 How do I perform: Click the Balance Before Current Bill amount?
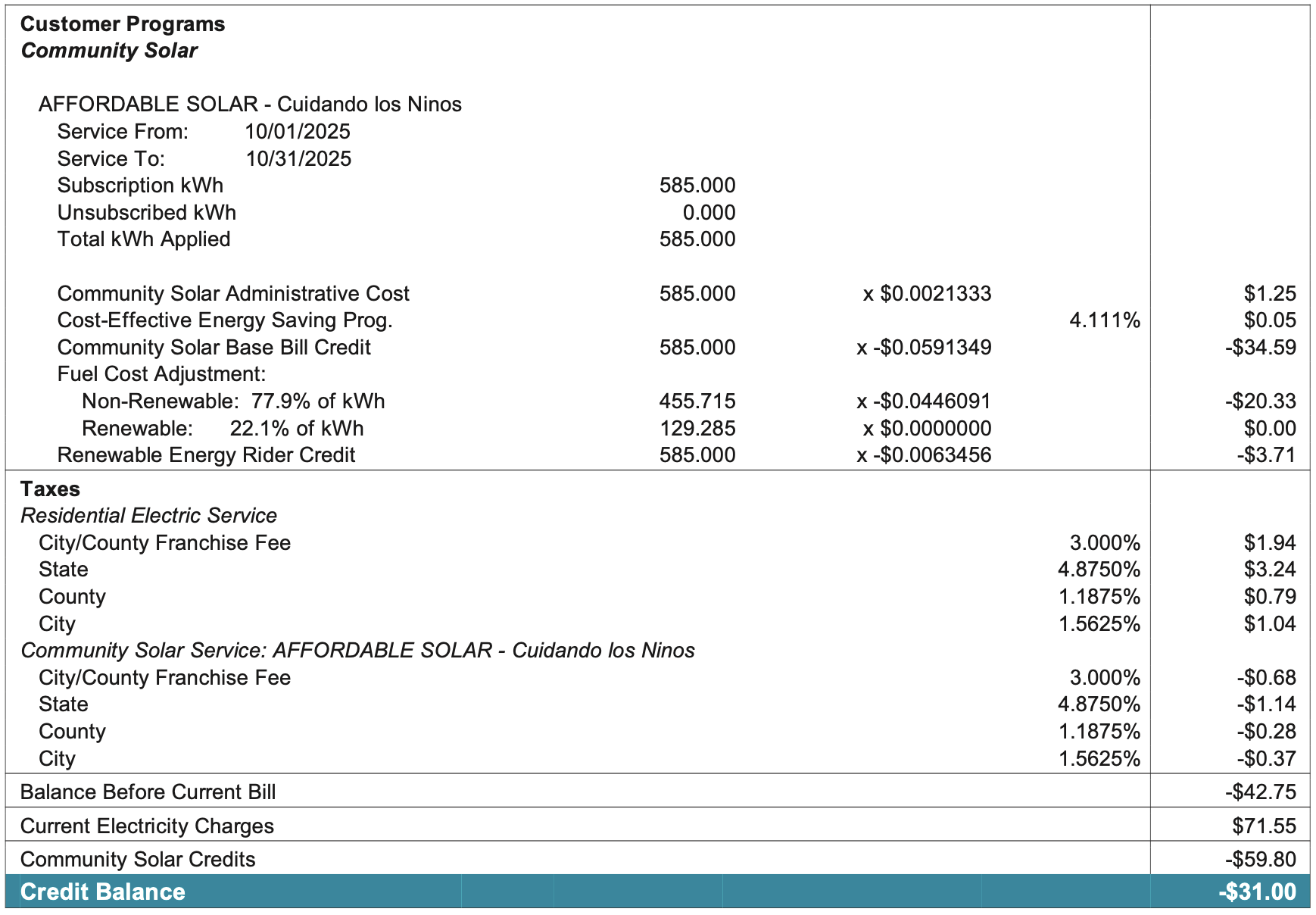1260,792
